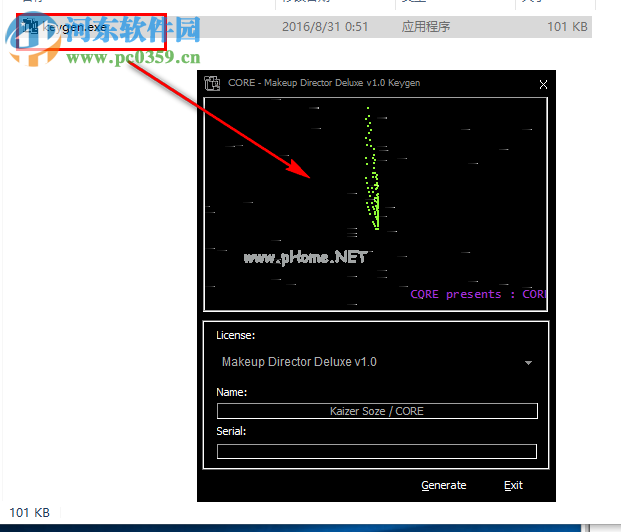The width and height of the screenshot is (621, 532).
Task: Select the keygen.exe file name
Action: (76, 27)
